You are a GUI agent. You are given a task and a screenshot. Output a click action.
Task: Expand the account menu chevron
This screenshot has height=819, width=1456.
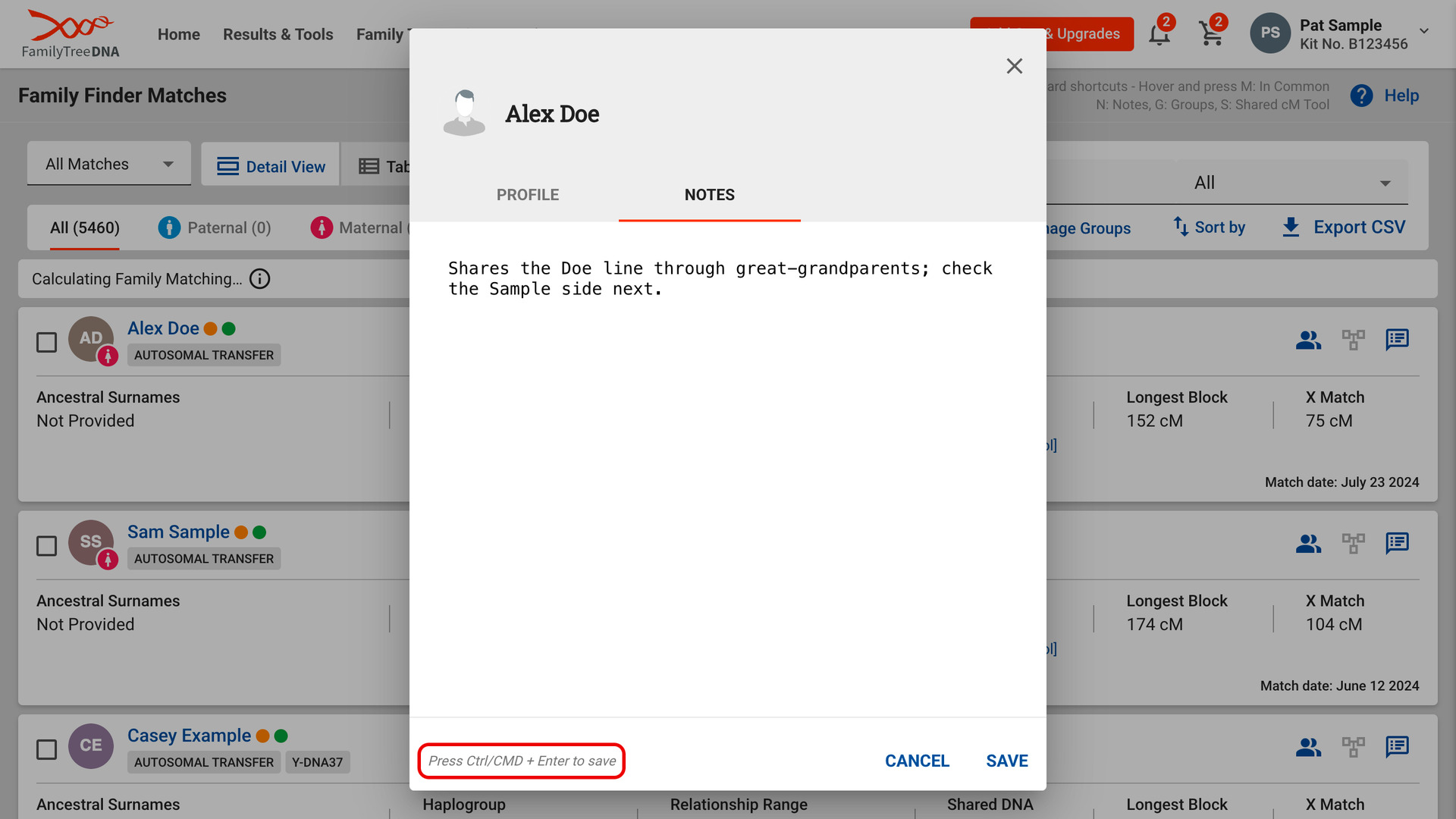(x=1424, y=31)
